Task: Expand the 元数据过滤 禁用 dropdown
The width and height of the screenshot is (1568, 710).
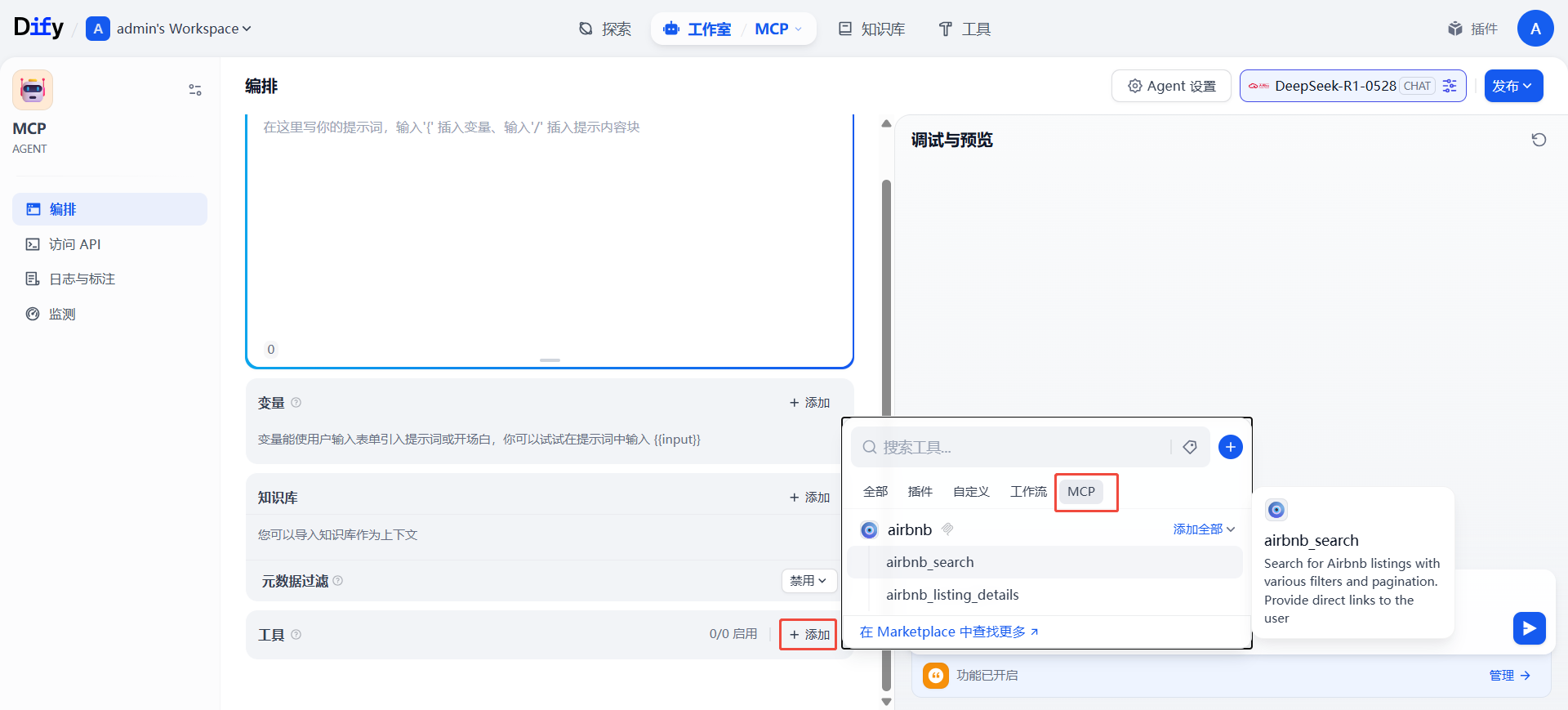Action: 808,580
